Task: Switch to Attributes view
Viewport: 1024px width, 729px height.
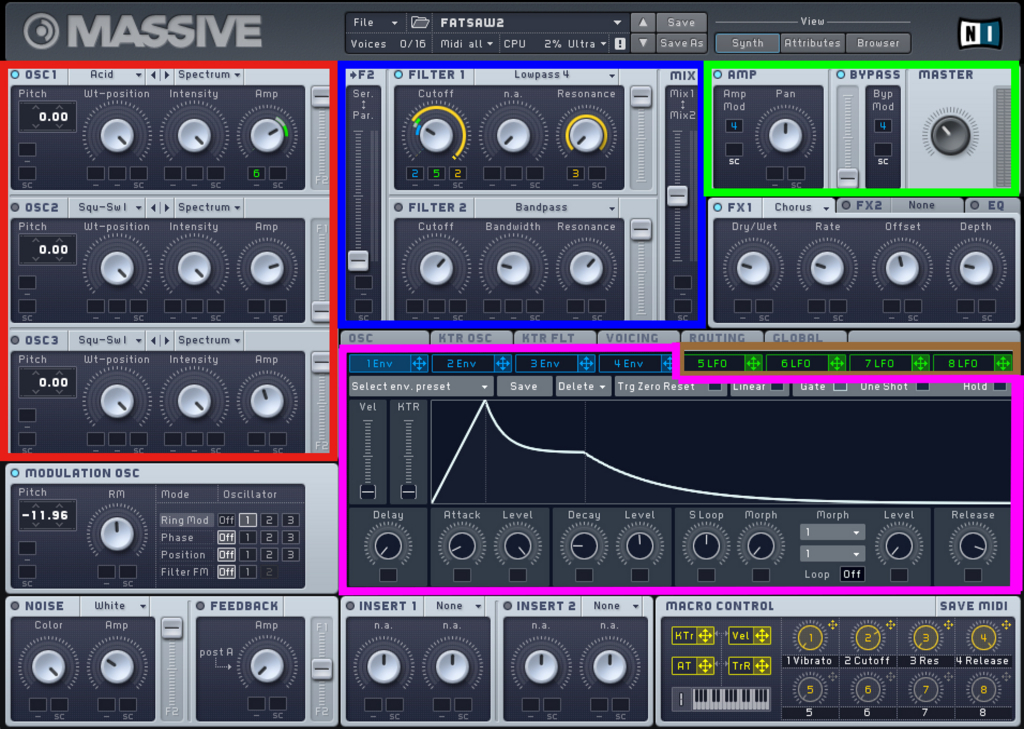Action: click(812, 43)
